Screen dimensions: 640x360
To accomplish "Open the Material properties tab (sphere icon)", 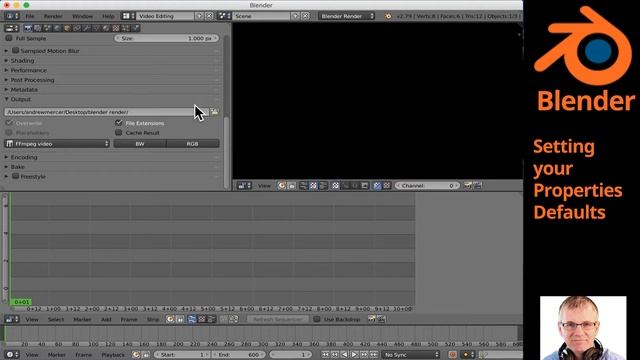I will [106, 28].
